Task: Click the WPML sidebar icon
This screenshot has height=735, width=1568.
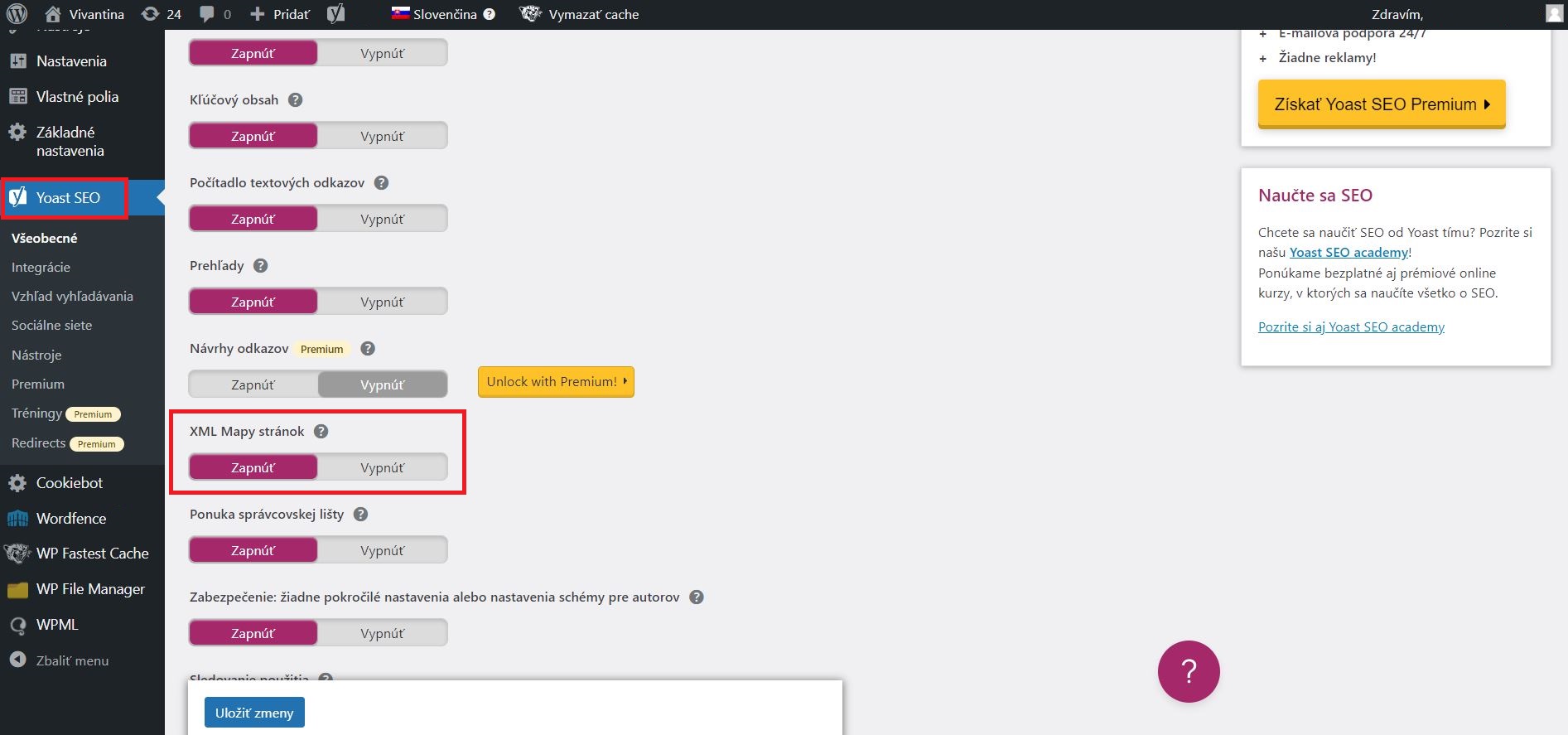Action: [x=17, y=626]
